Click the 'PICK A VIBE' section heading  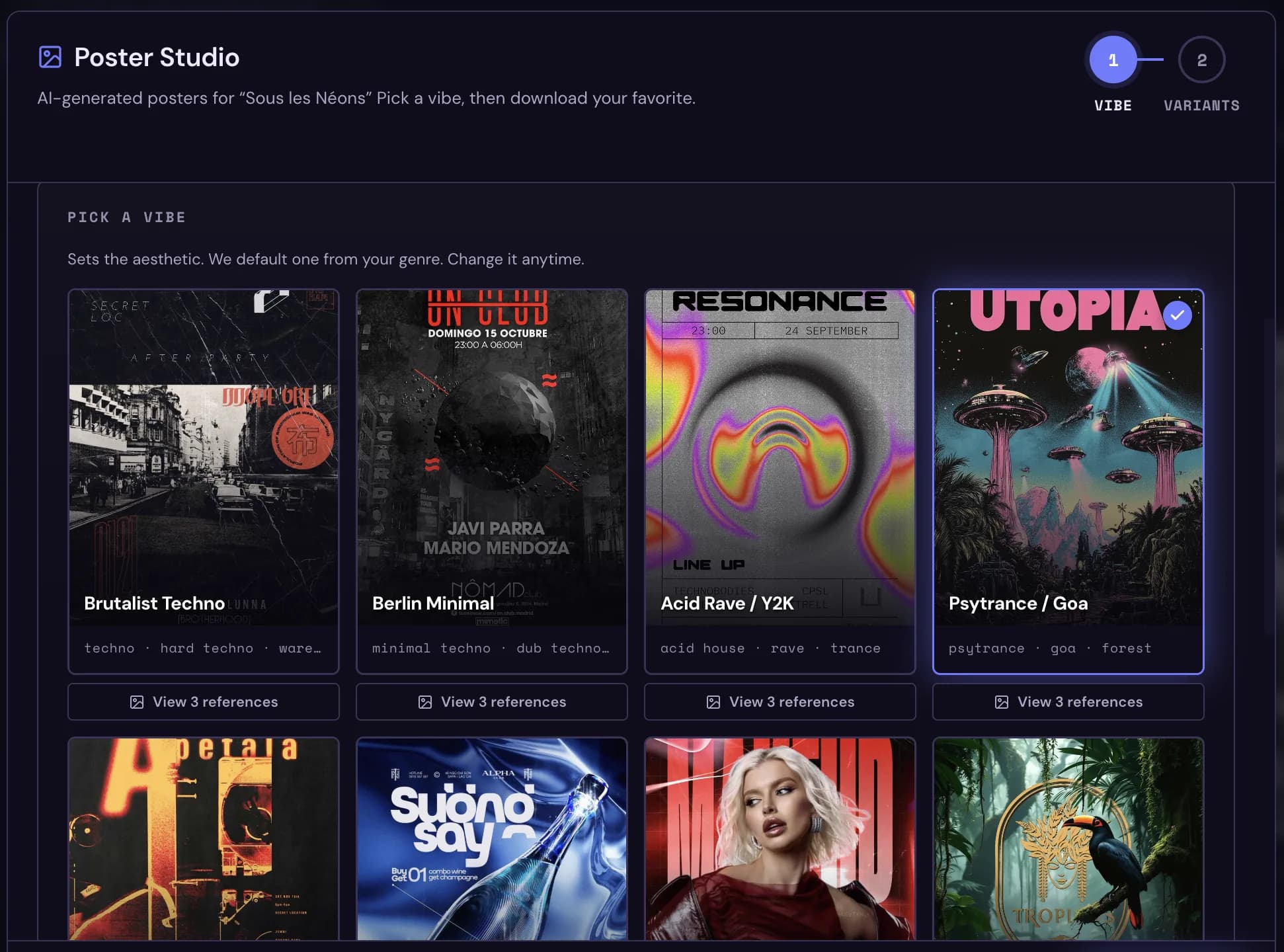click(x=126, y=218)
